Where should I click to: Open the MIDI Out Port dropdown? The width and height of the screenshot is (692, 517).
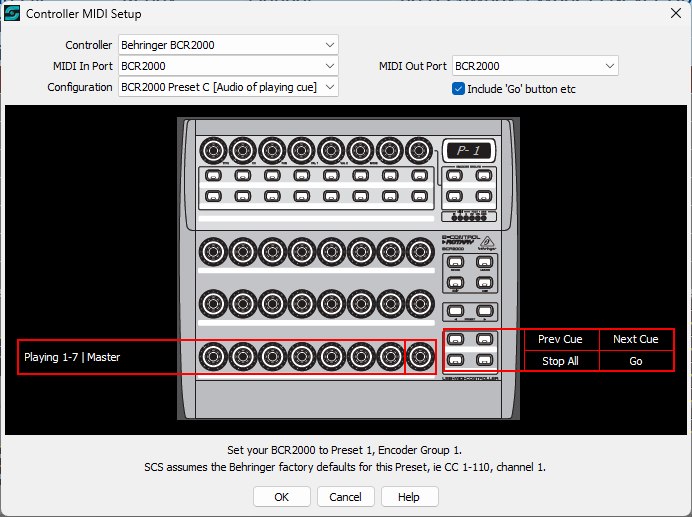(x=535, y=66)
